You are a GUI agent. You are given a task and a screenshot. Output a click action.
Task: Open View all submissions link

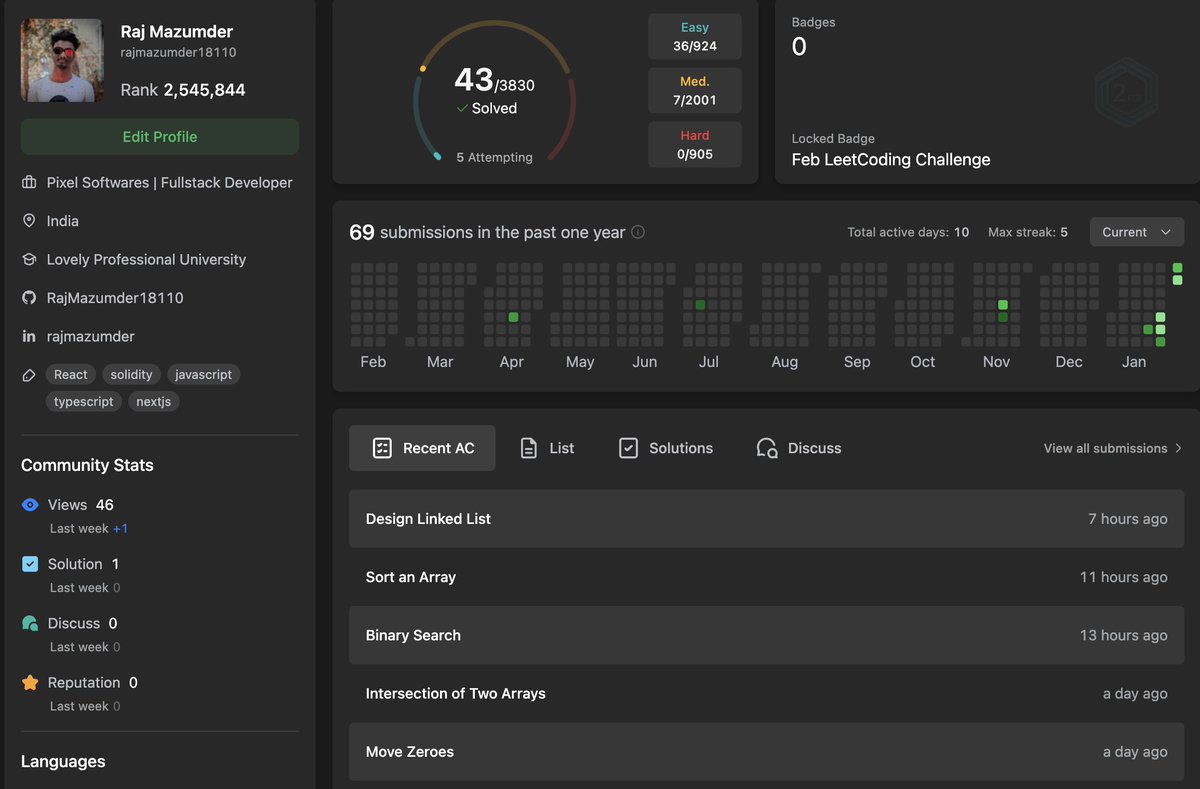point(1105,448)
